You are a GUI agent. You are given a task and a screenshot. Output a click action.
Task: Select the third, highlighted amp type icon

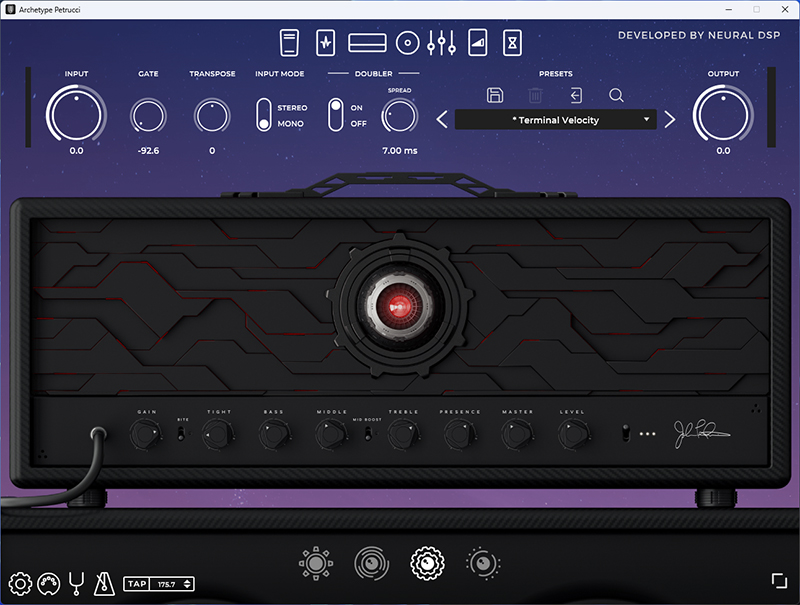(x=428, y=563)
